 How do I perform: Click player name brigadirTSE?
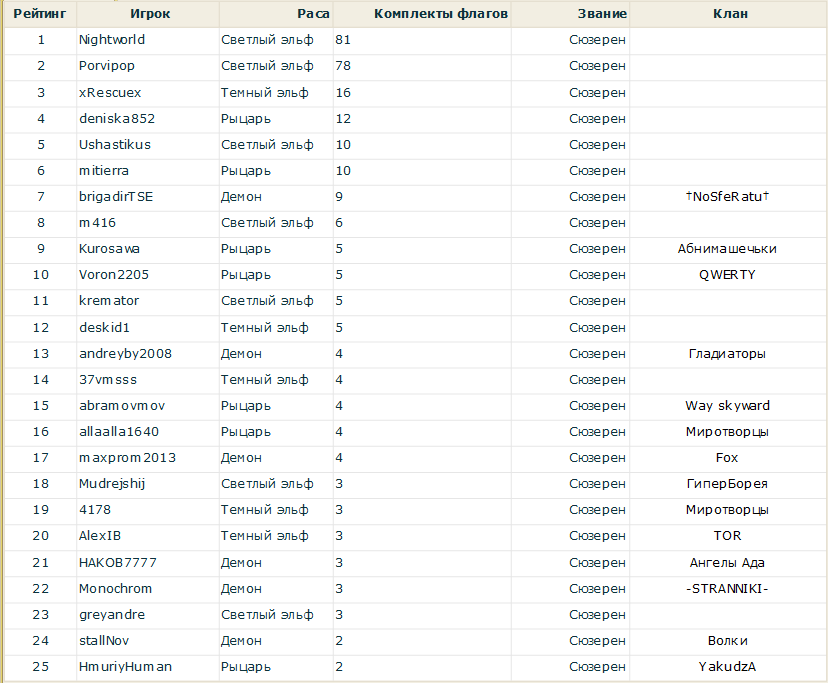click(116, 197)
